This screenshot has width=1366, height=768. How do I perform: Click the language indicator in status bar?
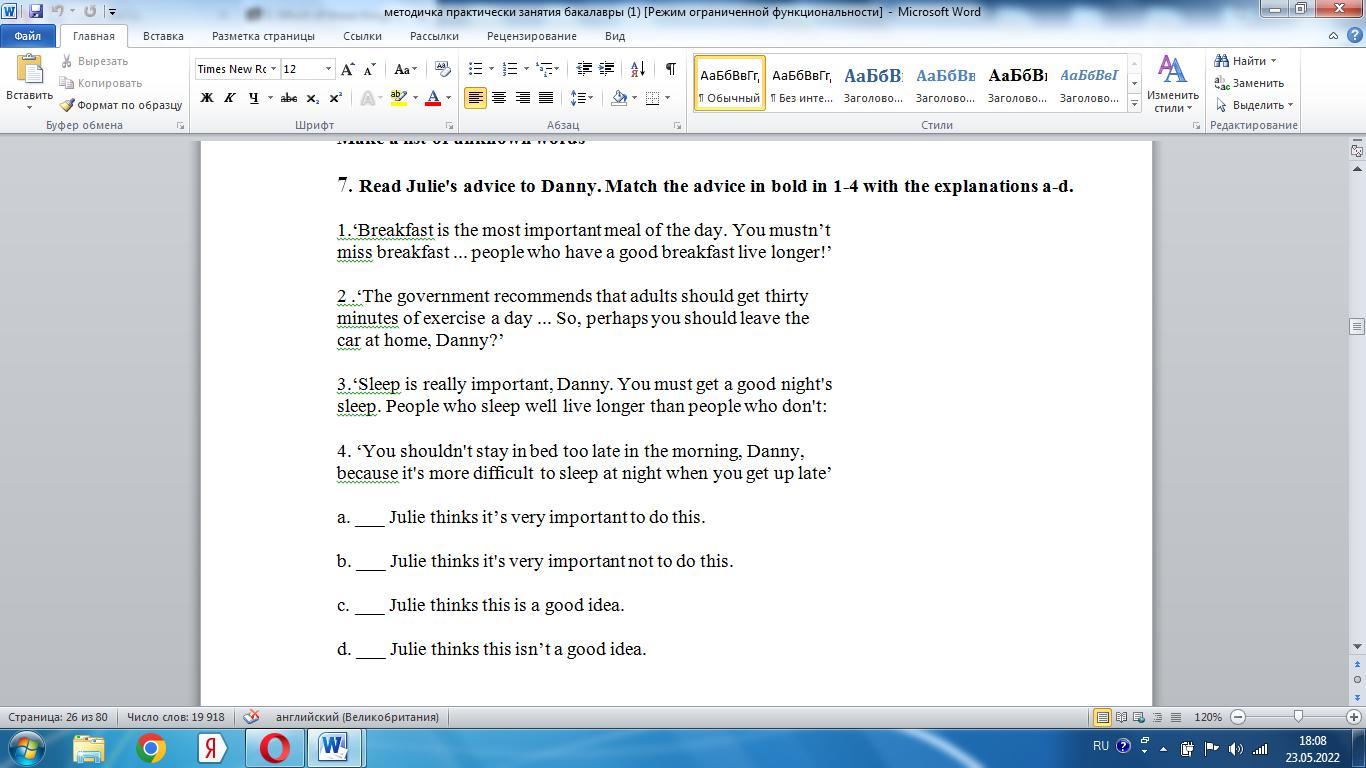pyautogui.click(x=357, y=717)
